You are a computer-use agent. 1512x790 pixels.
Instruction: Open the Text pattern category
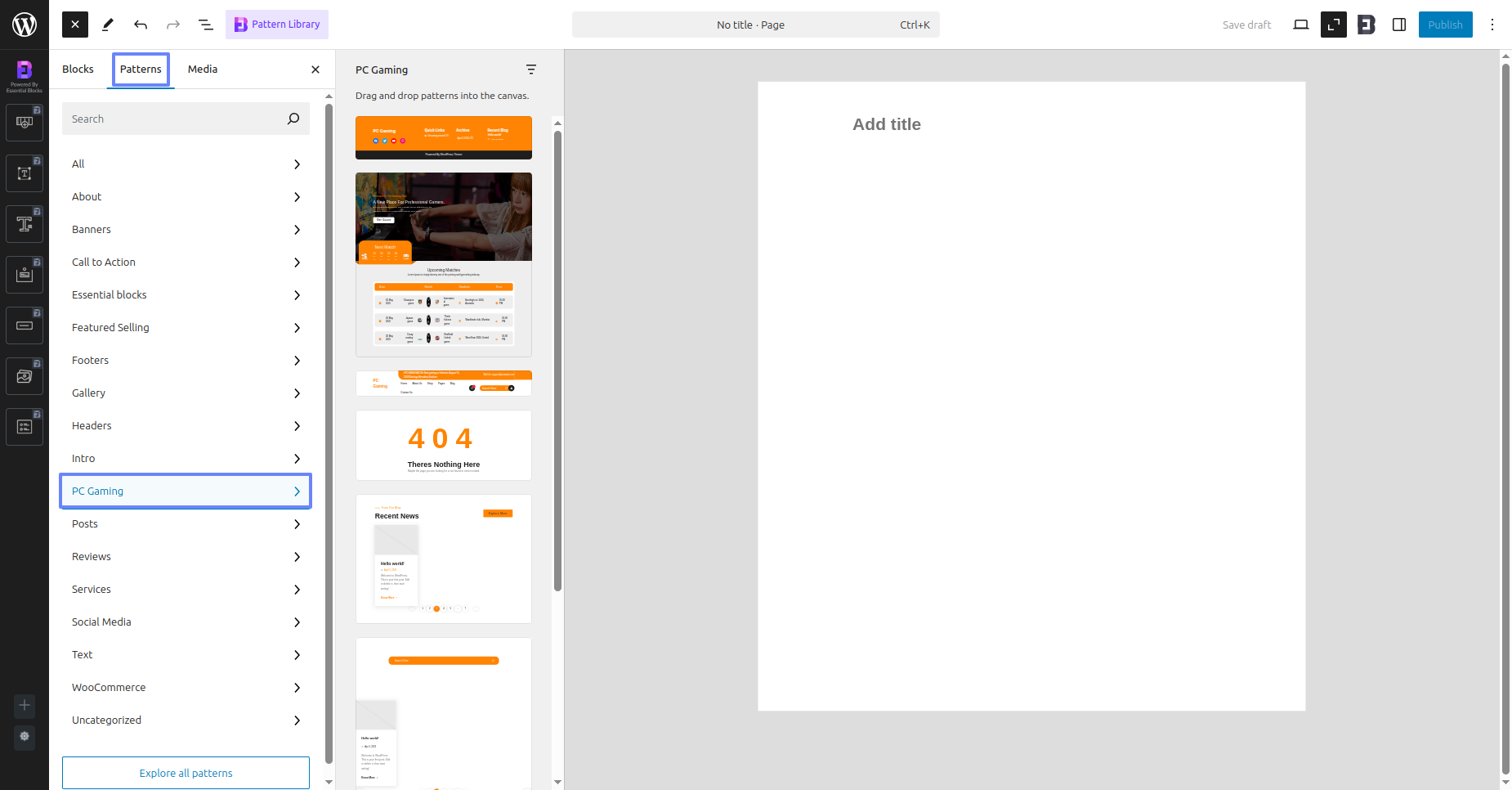pos(186,655)
